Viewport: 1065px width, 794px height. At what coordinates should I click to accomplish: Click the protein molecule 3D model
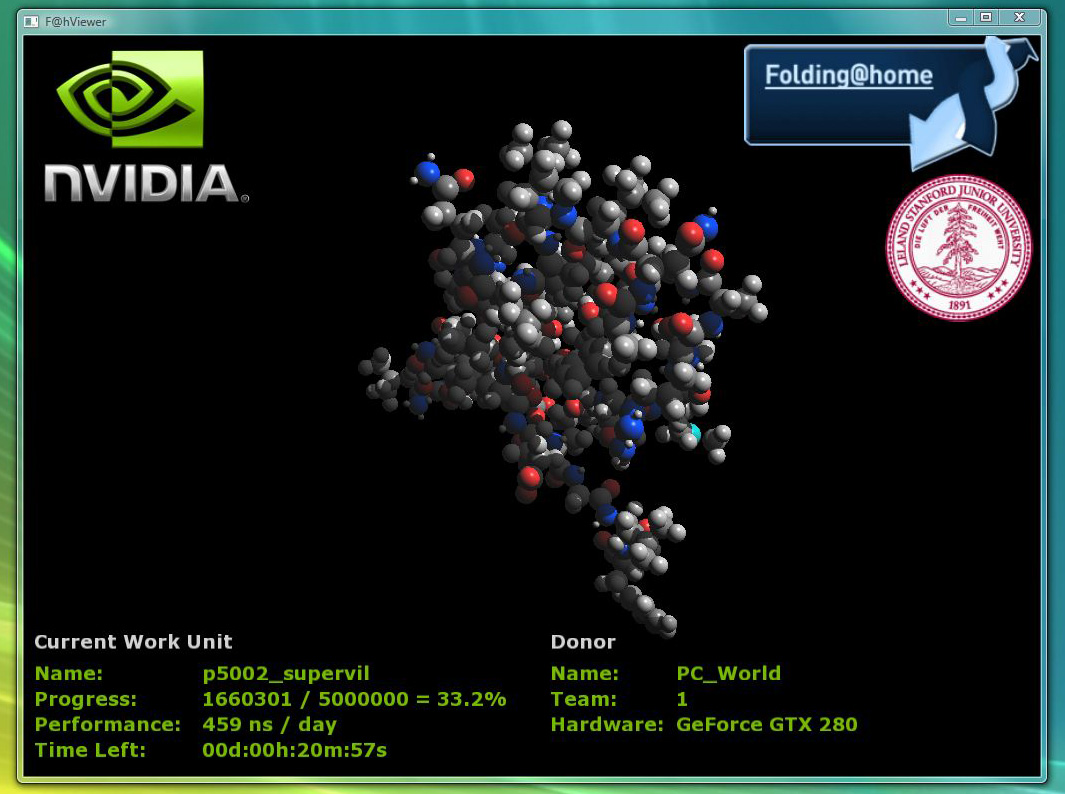564,377
